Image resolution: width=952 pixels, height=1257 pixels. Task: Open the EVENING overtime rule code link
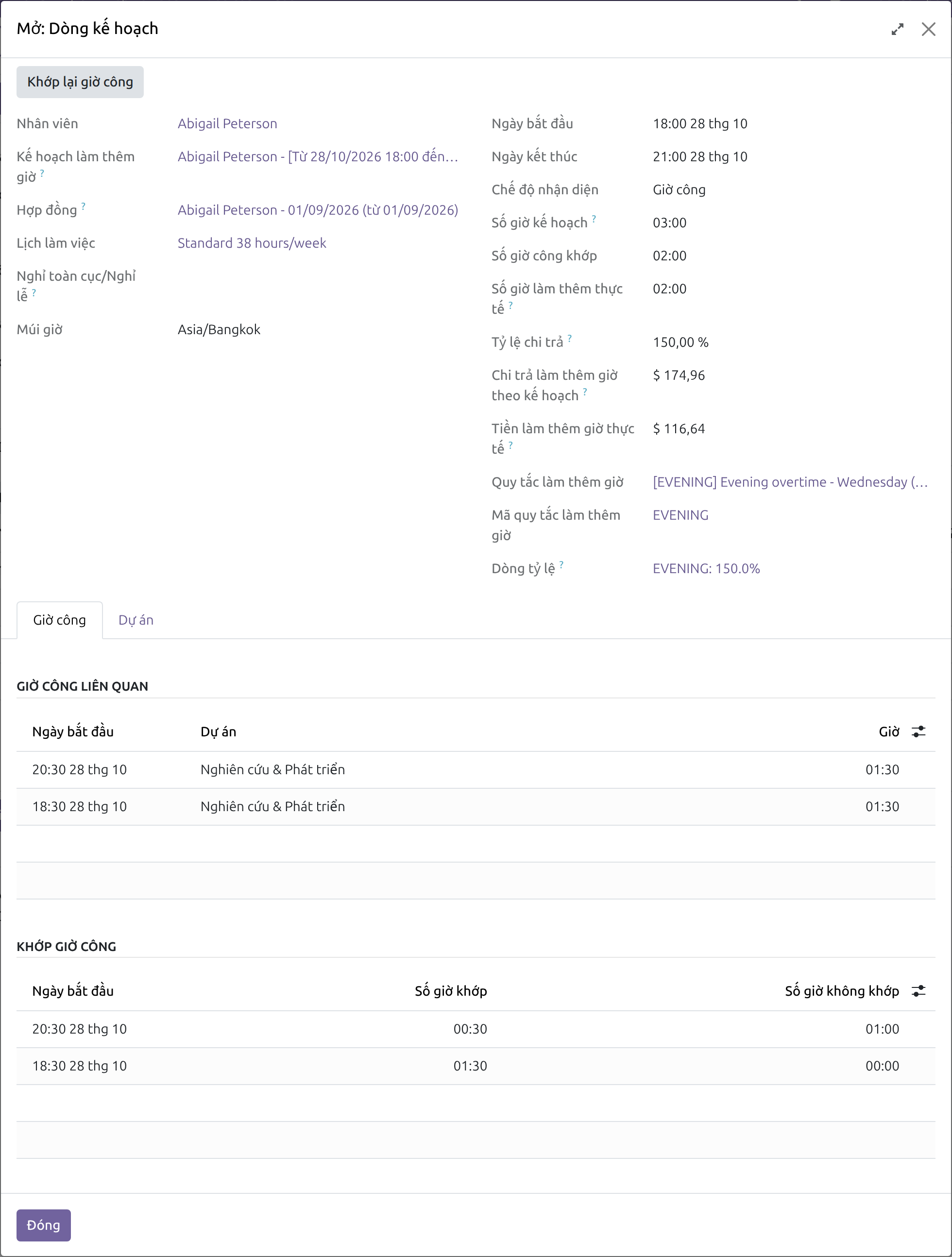click(x=680, y=515)
